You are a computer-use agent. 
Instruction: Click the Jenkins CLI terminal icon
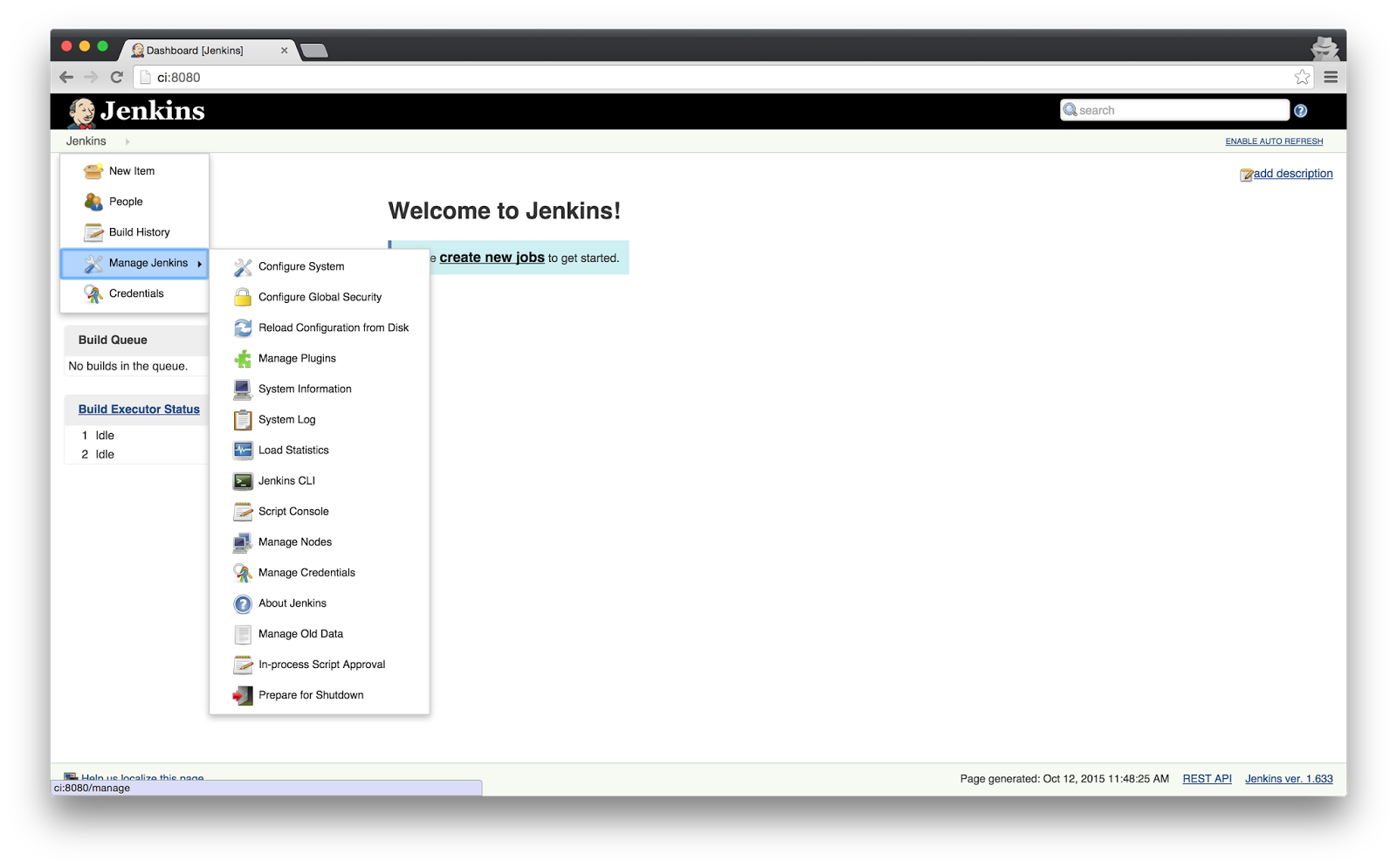243,481
